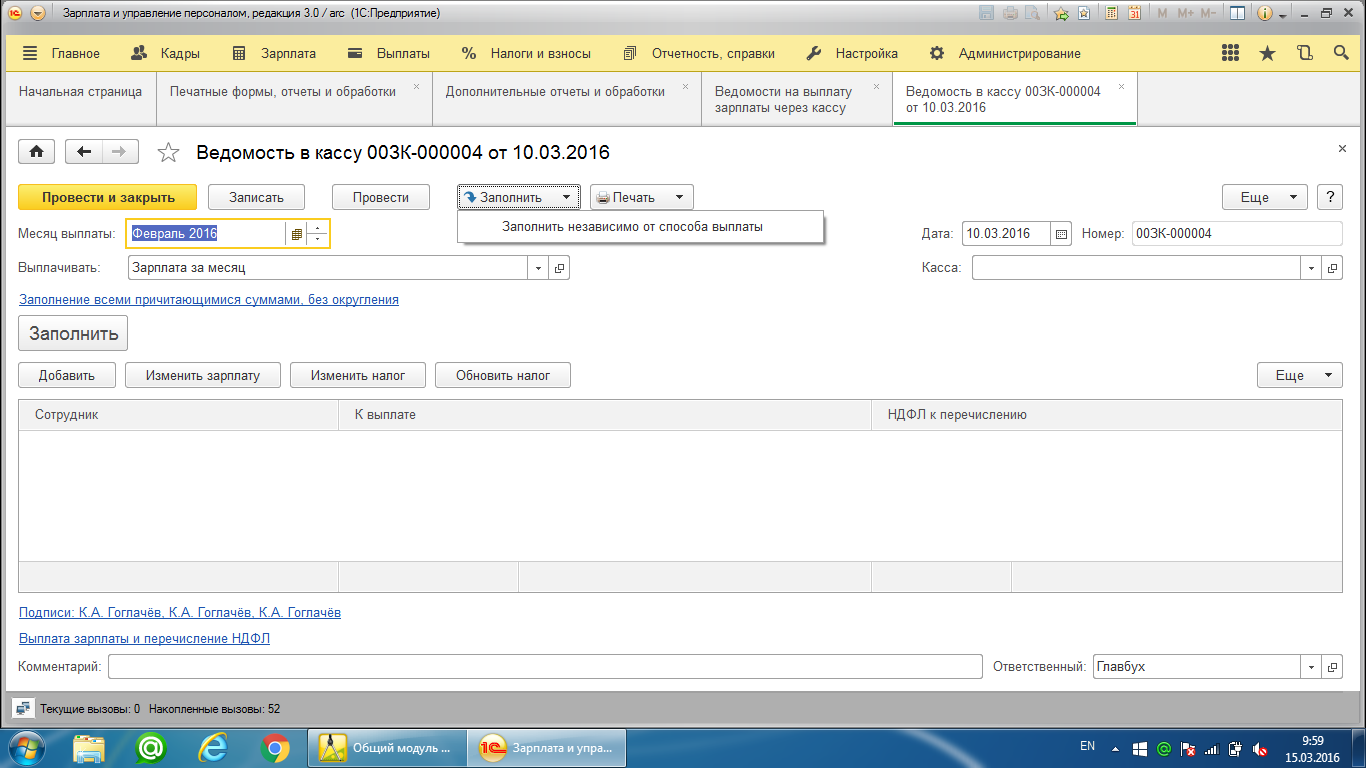The width and height of the screenshot is (1366, 768).
Task: Click month selection icon in Месяц выплаты
Action: pos(296,234)
